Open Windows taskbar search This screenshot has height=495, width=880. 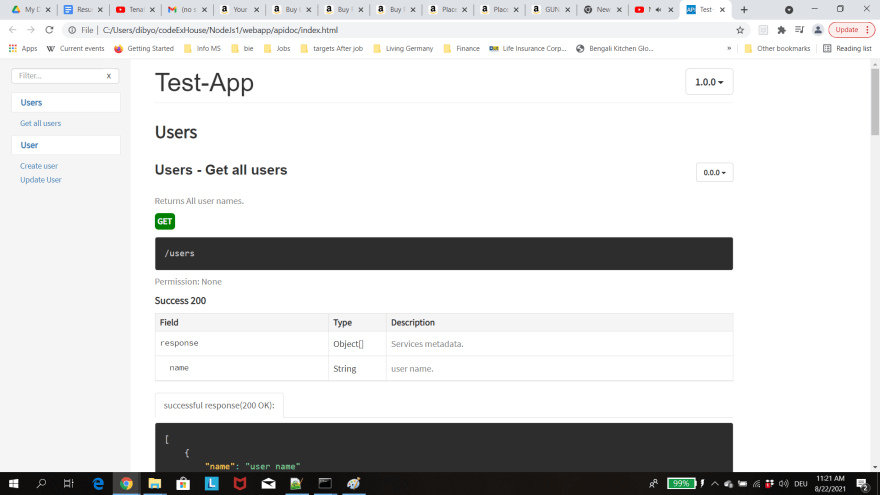[x=41, y=483]
